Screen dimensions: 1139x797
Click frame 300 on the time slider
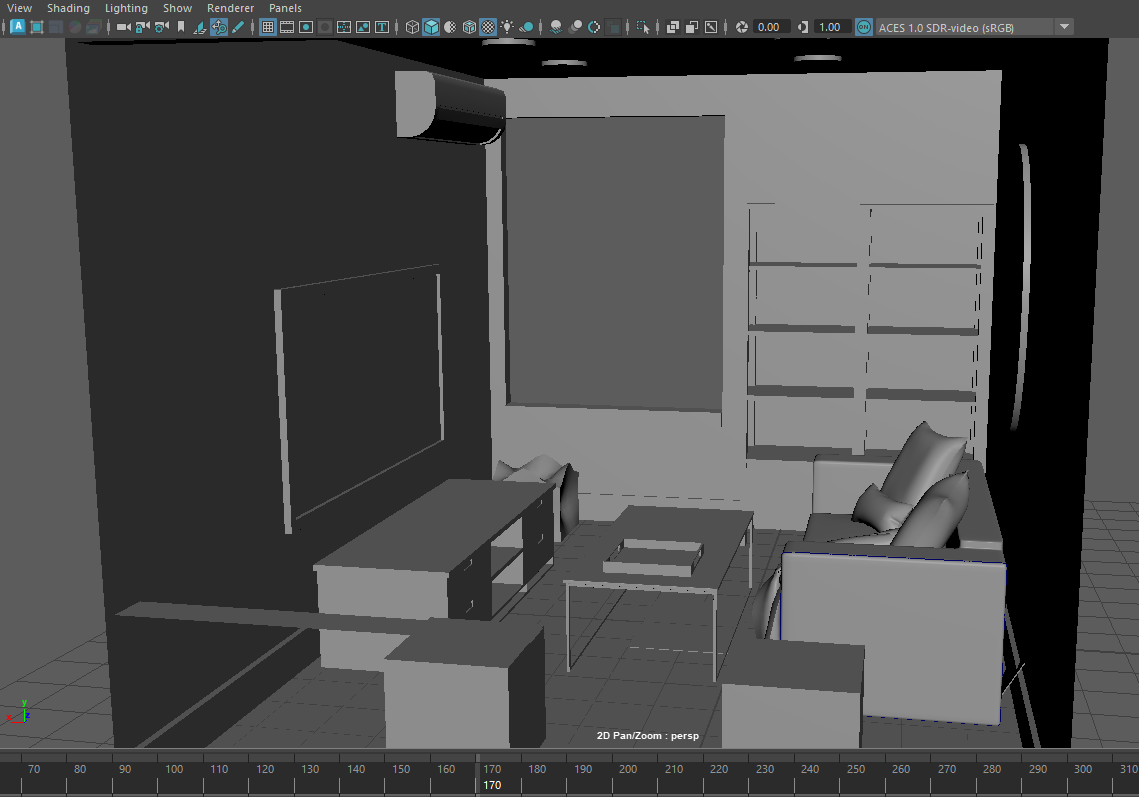click(1083, 769)
